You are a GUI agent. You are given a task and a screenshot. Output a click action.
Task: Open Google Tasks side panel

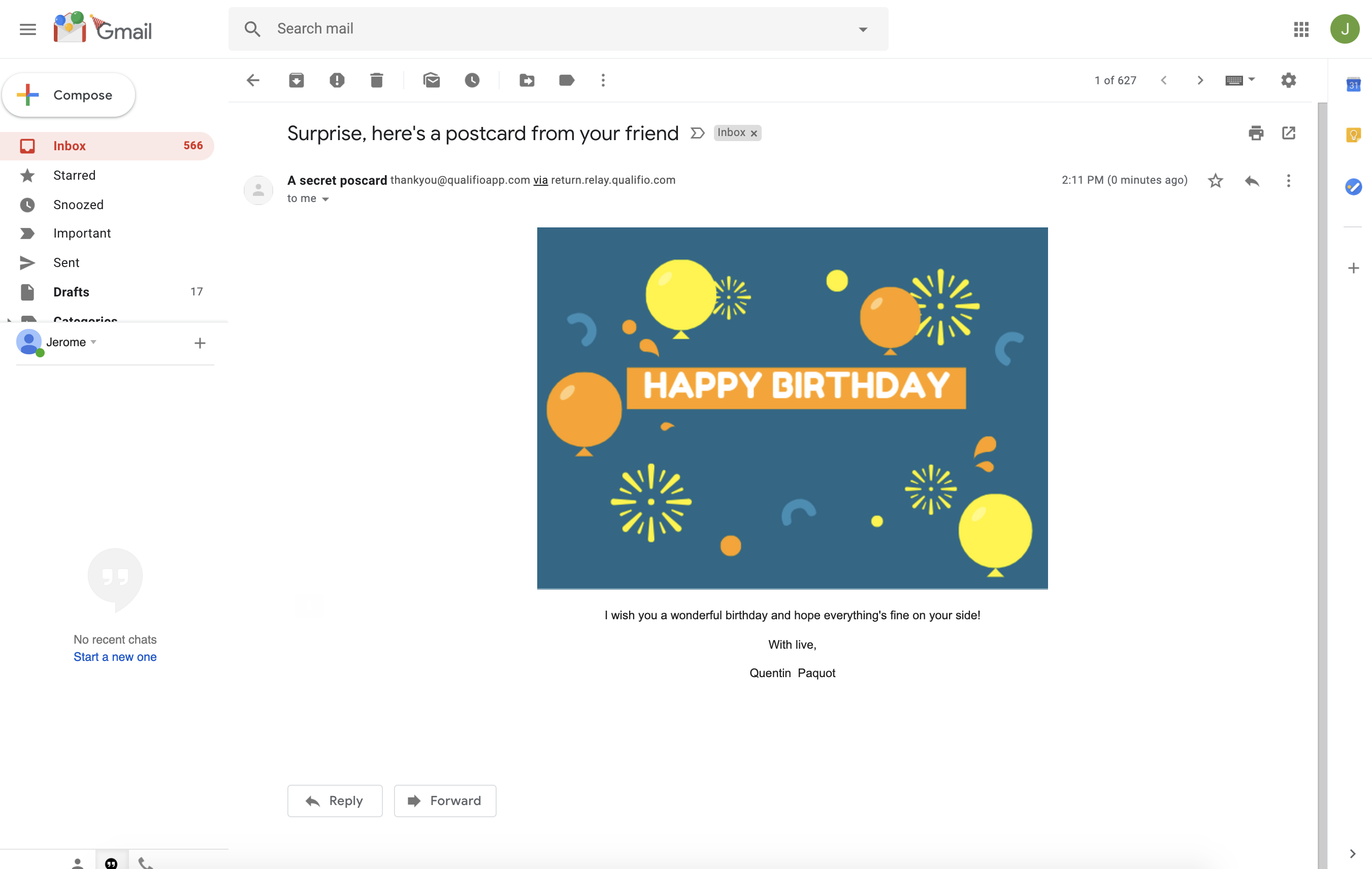(1353, 186)
